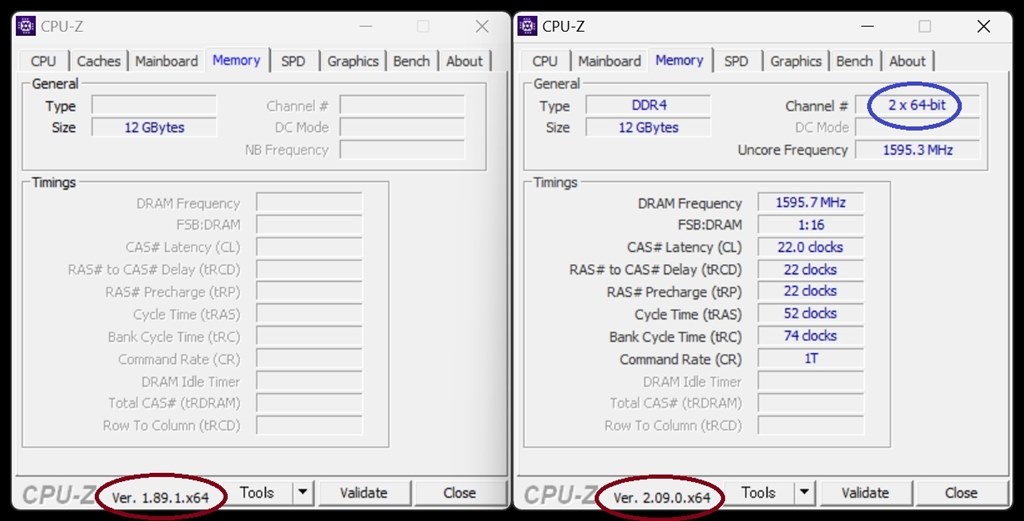Open SPD tab in left CPU-Z window
This screenshot has height=521, width=1024.
[x=293, y=61]
